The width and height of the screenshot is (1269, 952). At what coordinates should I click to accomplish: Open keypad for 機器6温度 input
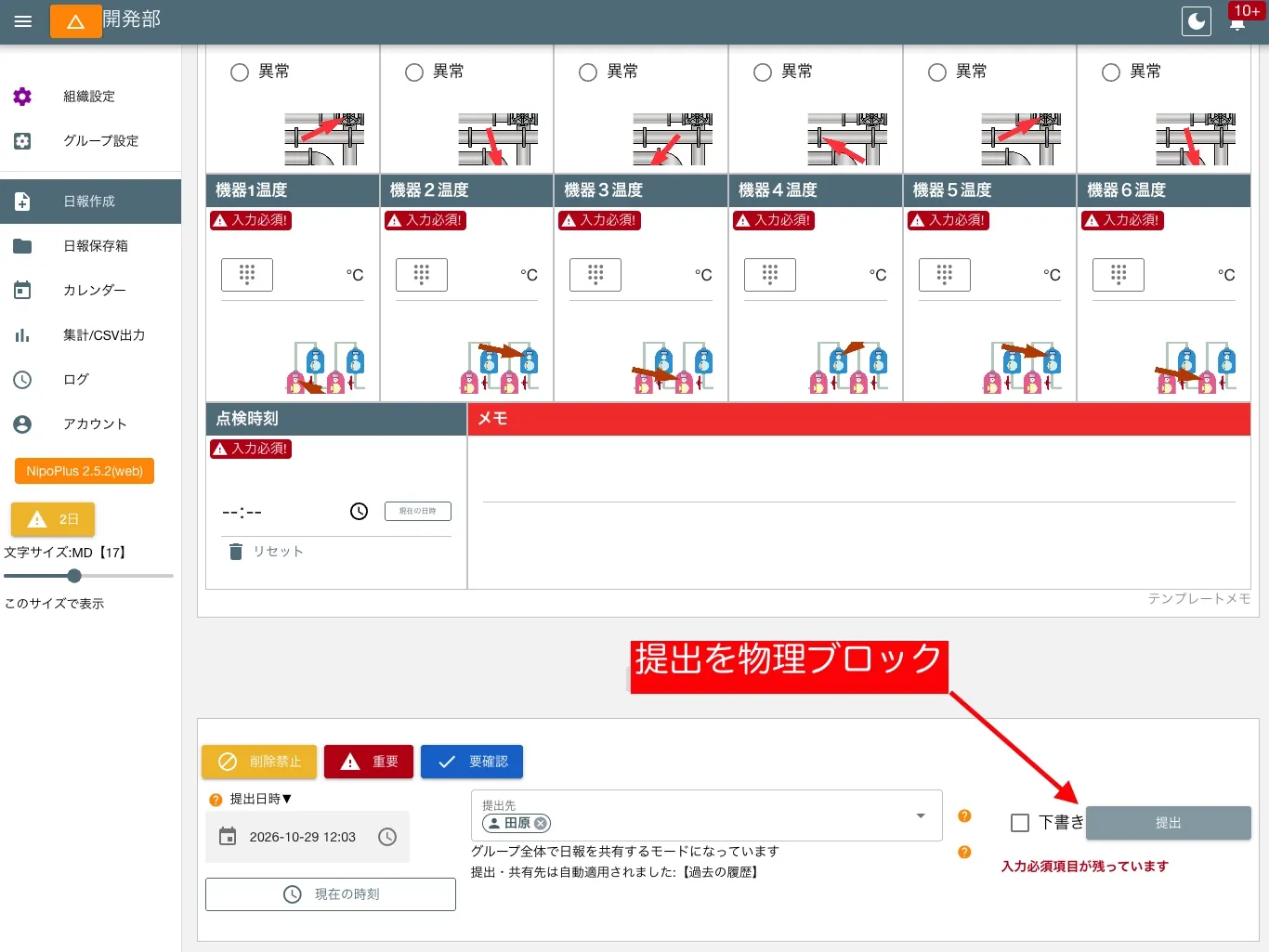[1119, 275]
